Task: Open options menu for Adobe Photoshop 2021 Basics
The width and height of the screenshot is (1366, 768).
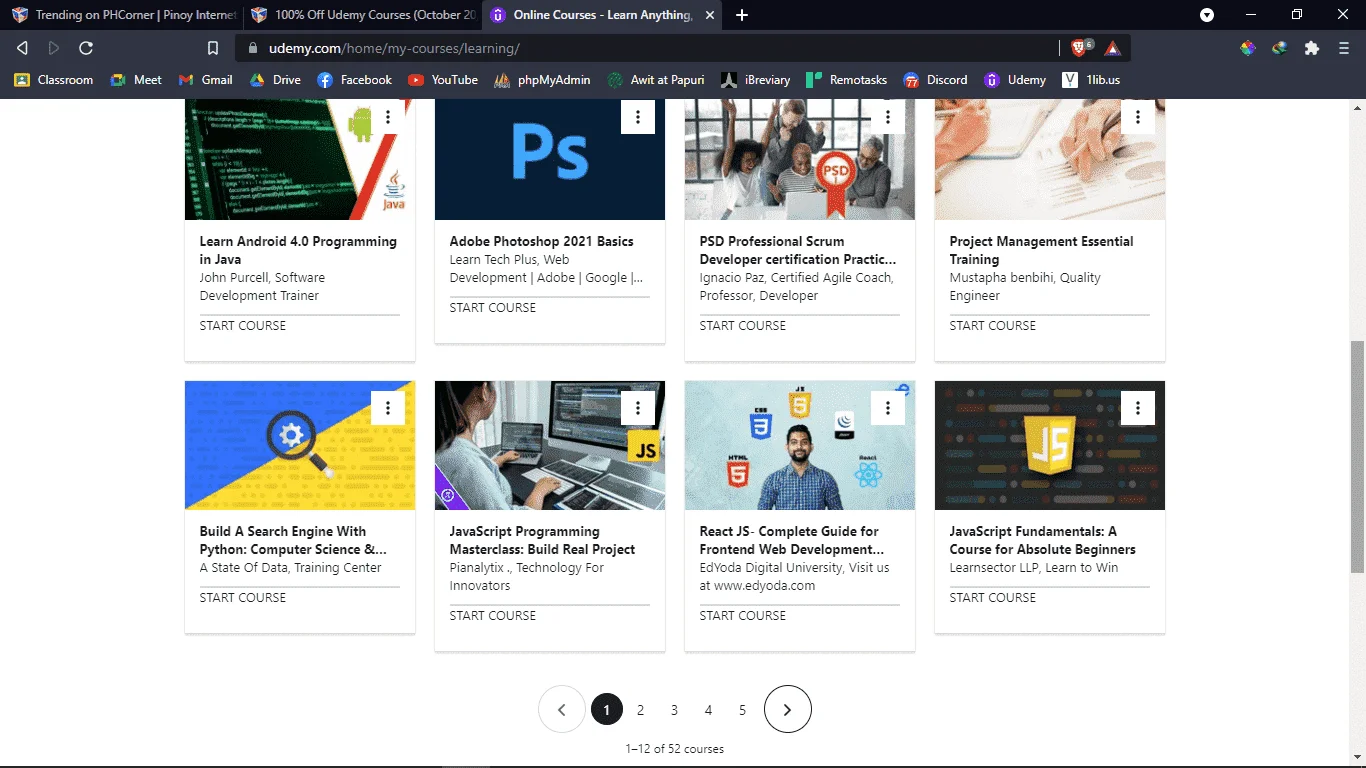Action: point(638,117)
